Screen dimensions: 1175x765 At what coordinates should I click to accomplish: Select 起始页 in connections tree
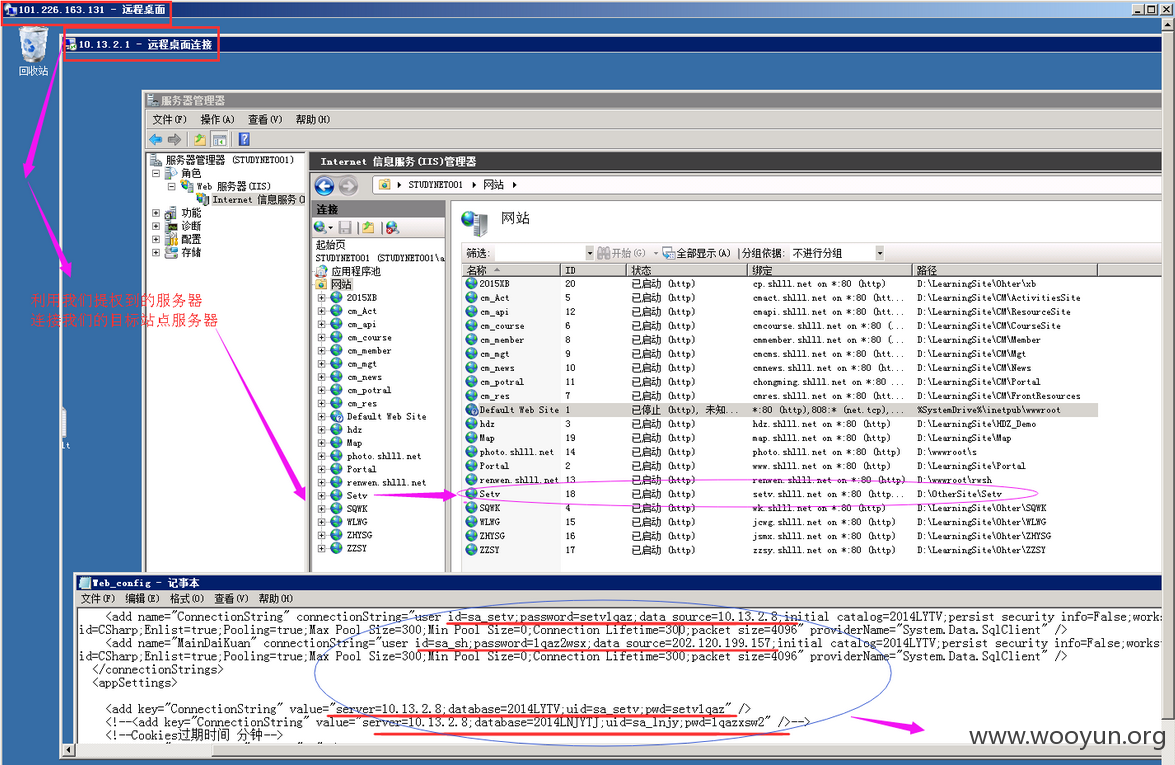coord(330,245)
